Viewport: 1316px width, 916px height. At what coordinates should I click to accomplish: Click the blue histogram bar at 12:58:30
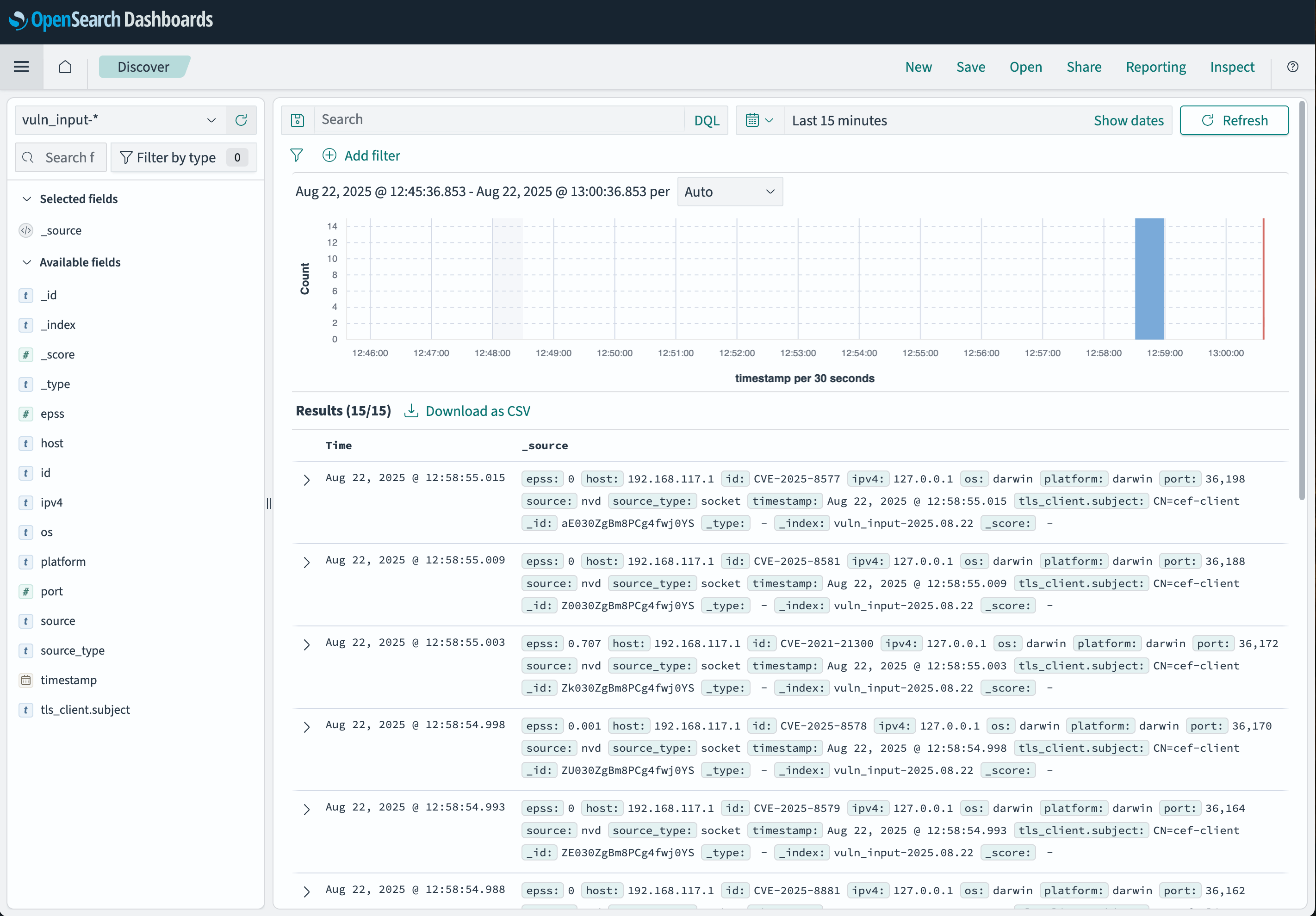[x=1149, y=279]
